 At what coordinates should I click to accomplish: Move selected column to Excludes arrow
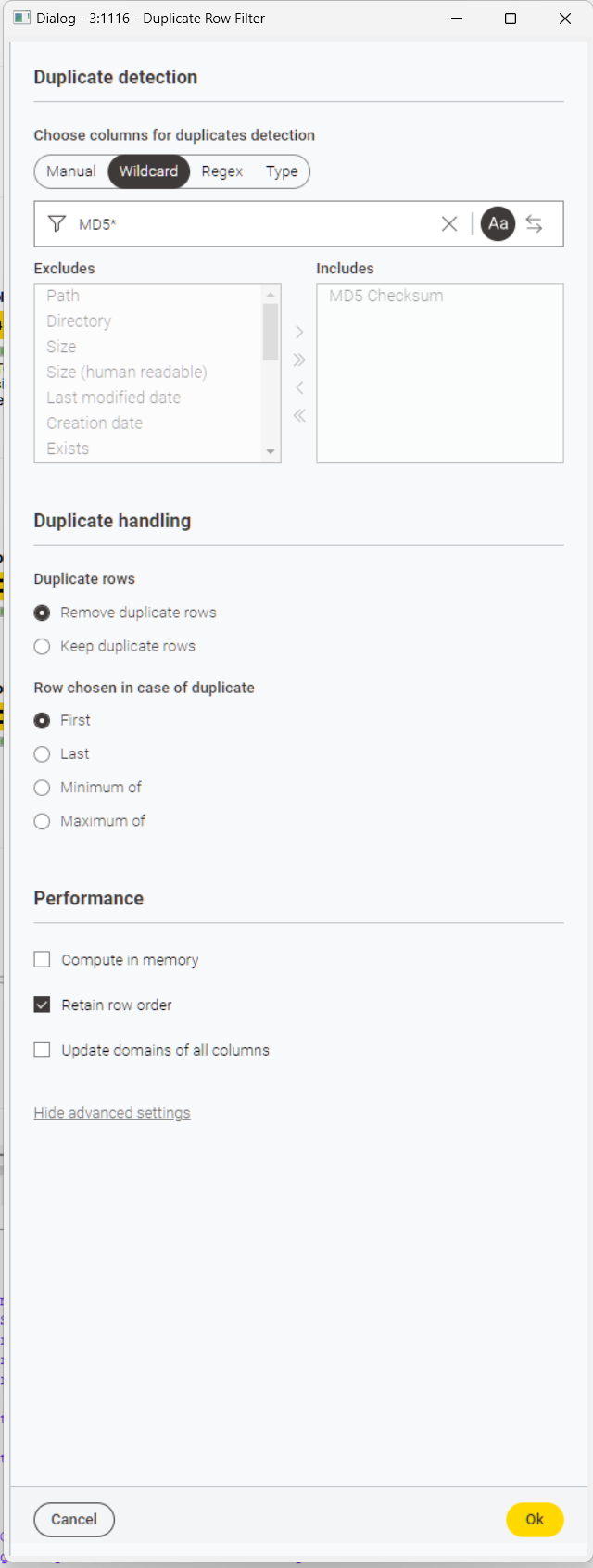(x=299, y=387)
